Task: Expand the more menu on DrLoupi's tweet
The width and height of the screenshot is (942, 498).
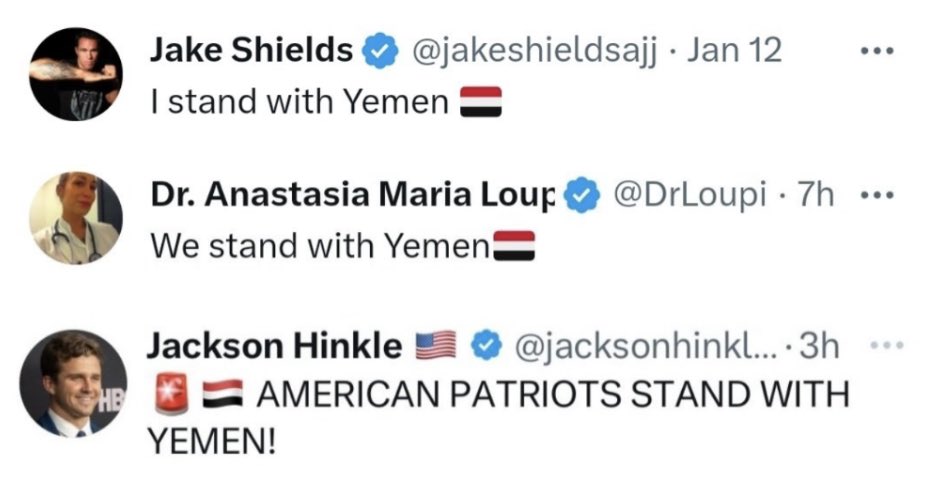Action: [x=879, y=195]
